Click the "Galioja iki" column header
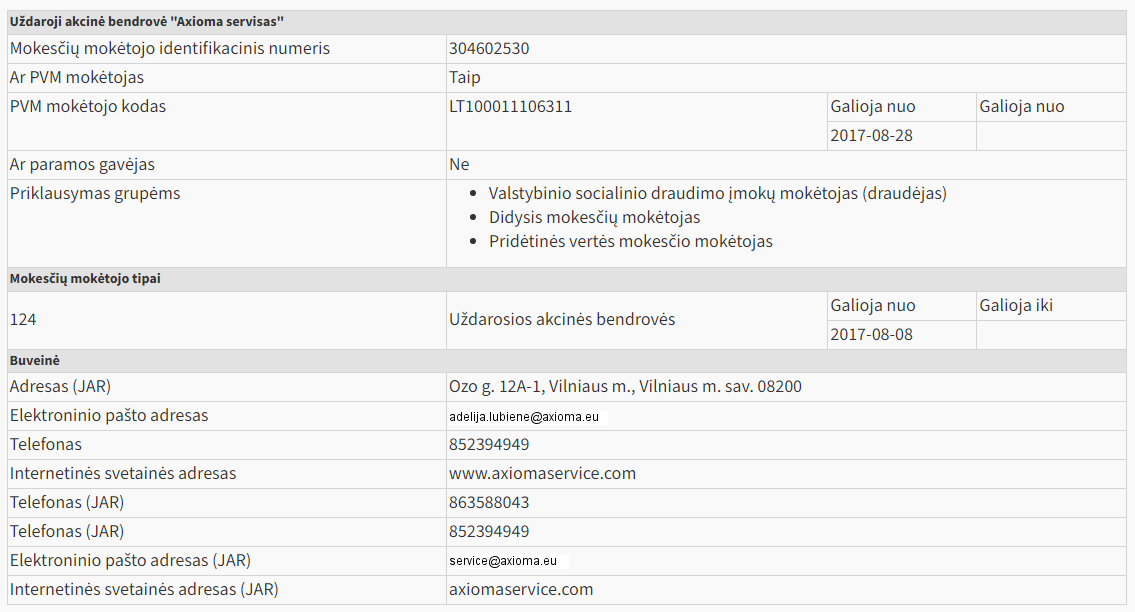The image size is (1135, 612). tap(1016, 306)
